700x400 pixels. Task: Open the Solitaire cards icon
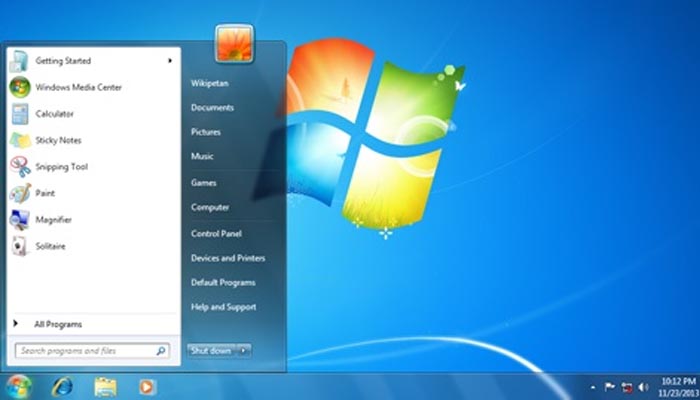19,246
